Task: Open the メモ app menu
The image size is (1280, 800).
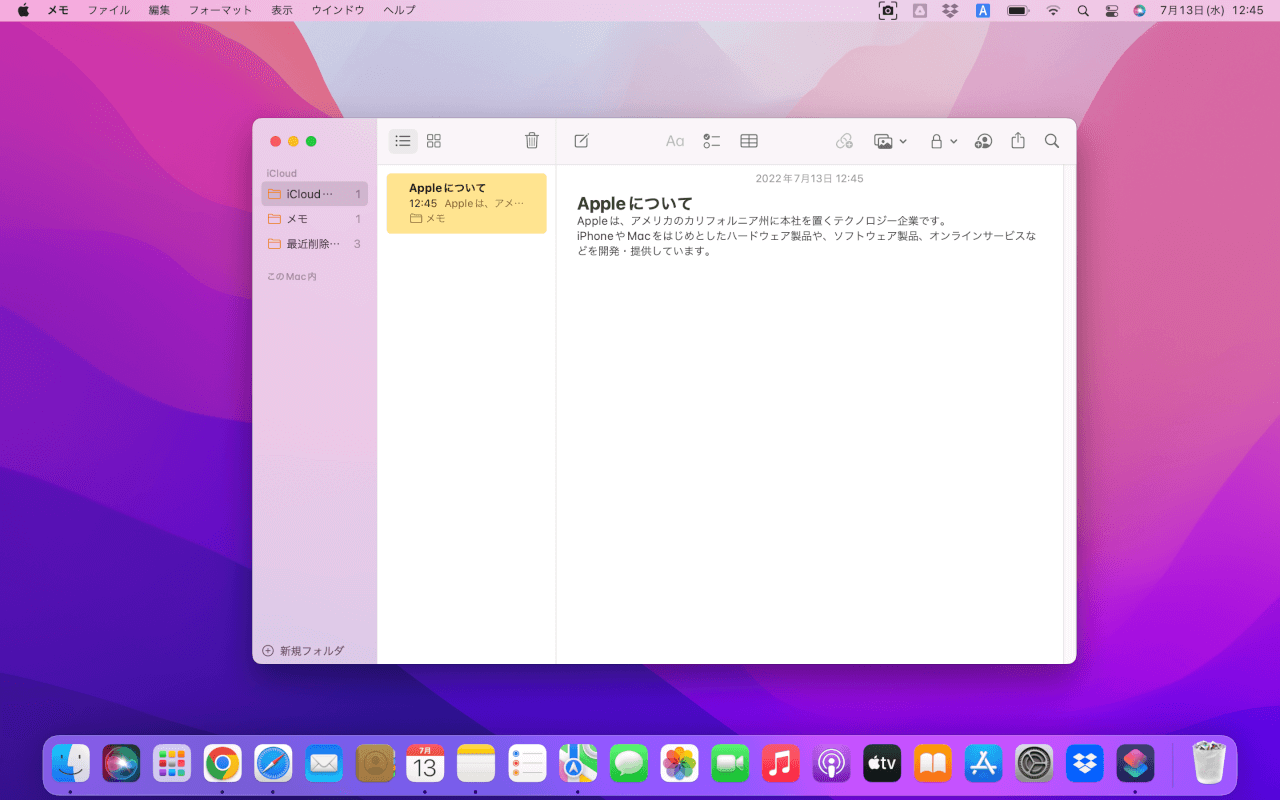Action: pyautogui.click(x=58, y=10)
